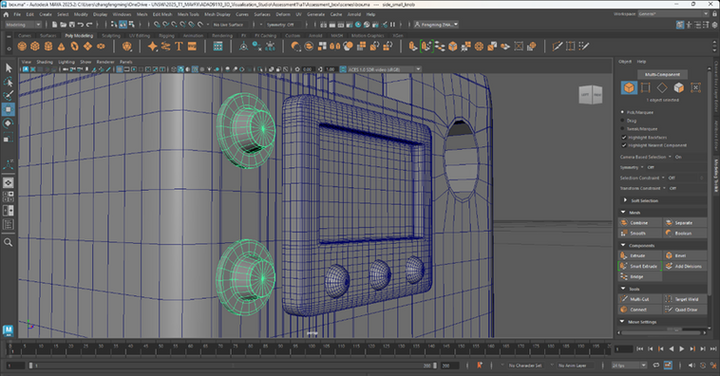
Task: Open the Workspace General dropdown
Action: coord(673,14)
